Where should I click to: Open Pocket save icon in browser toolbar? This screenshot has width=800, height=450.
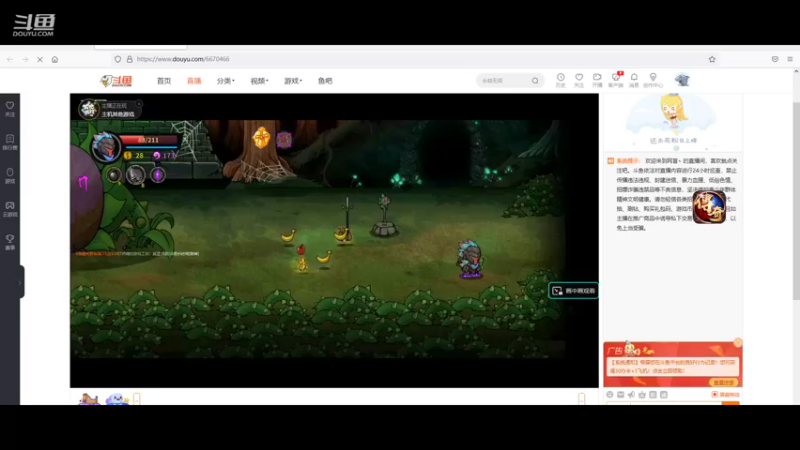(775, 59)
